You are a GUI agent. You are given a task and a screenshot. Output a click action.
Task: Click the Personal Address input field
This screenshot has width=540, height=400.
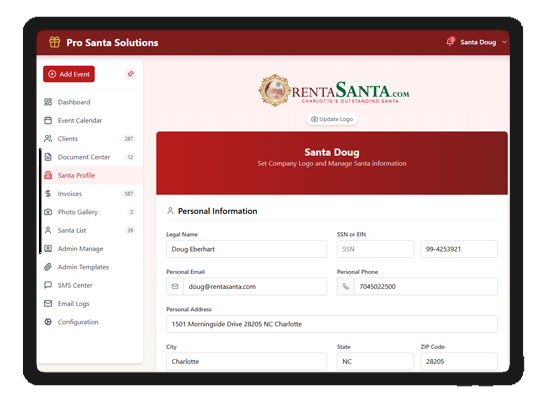332,324
